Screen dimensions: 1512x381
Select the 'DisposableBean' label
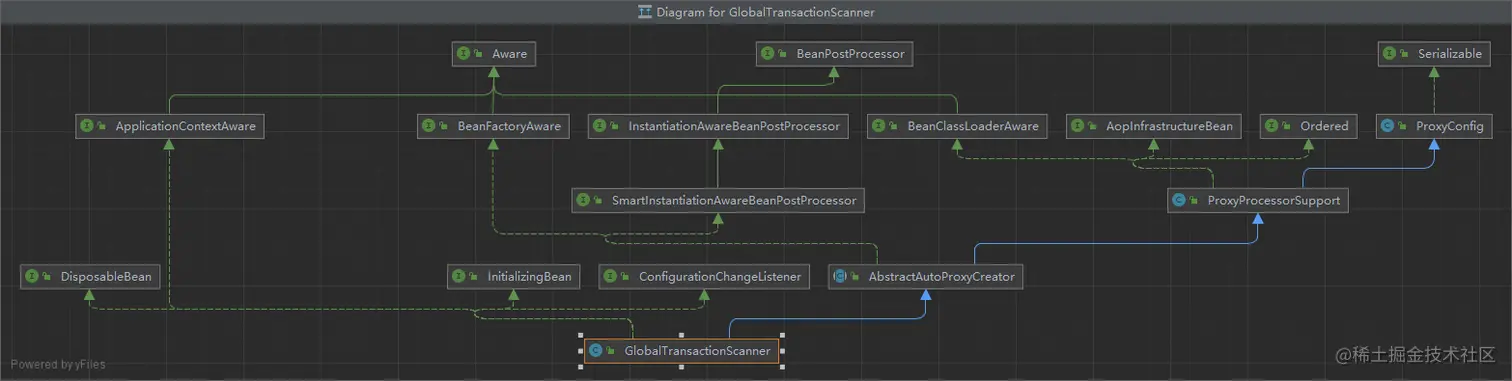(106, 276)
